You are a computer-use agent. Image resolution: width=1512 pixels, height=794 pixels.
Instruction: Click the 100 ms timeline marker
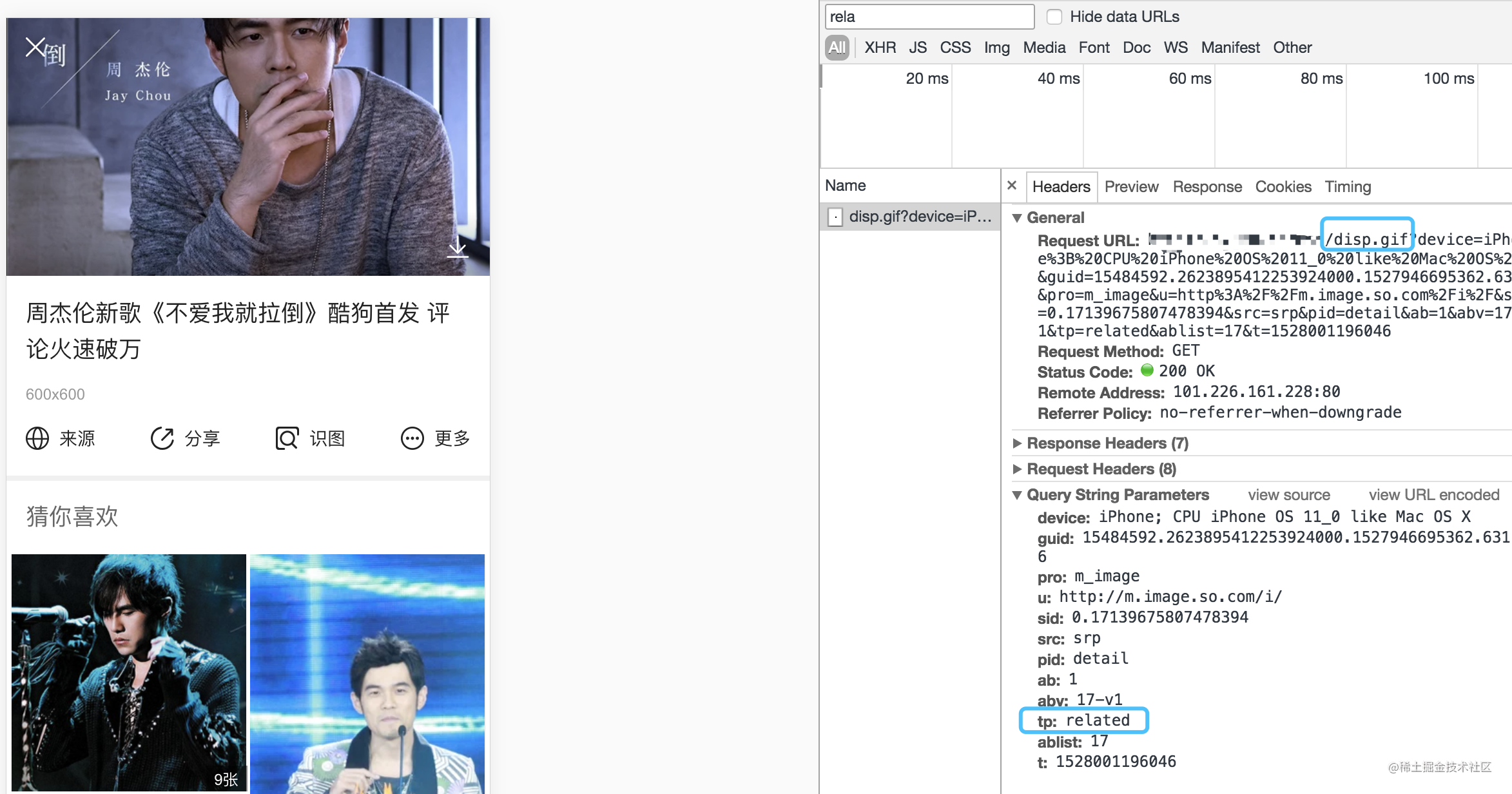tap(1449, 79)
